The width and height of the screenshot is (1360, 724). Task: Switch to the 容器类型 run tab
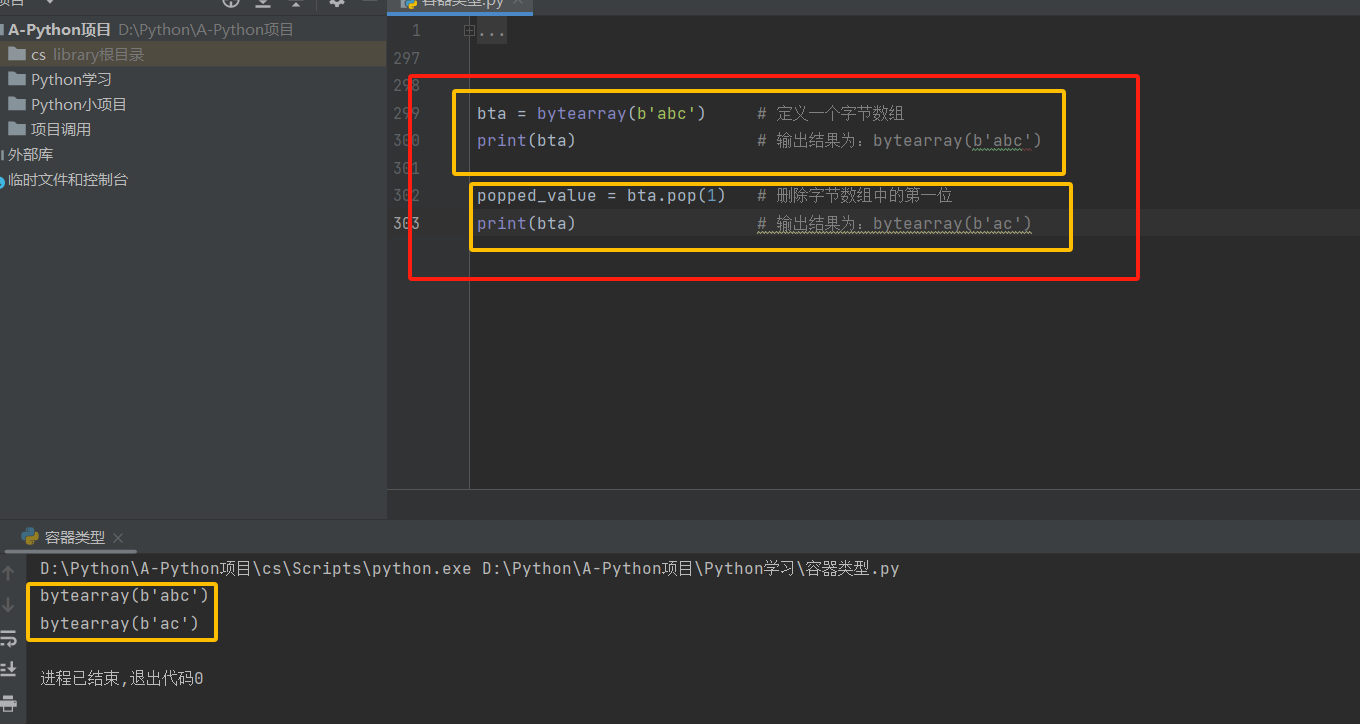click(74, 538)
